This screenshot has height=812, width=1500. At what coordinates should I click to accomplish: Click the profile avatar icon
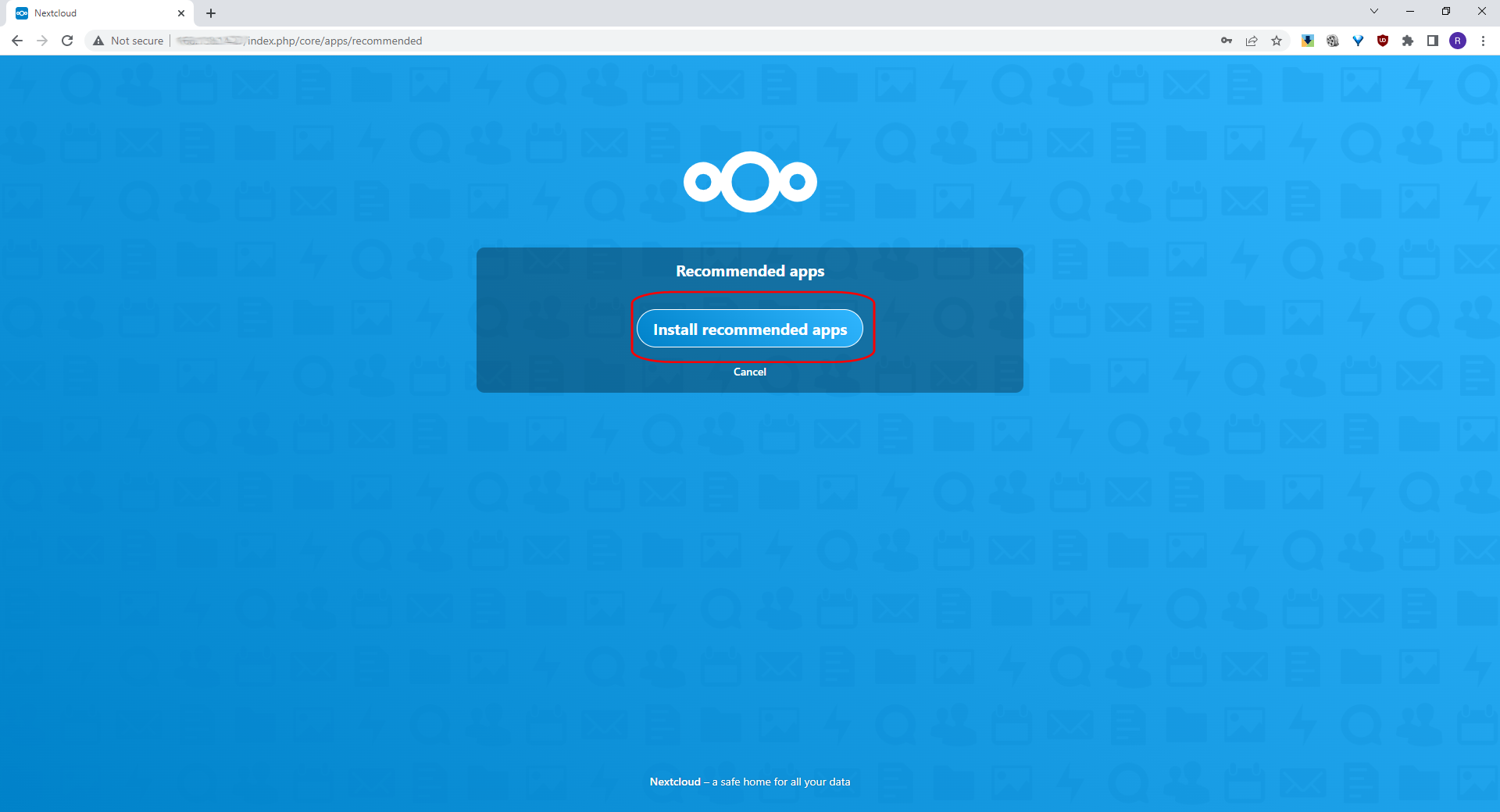pos(1458,41)
